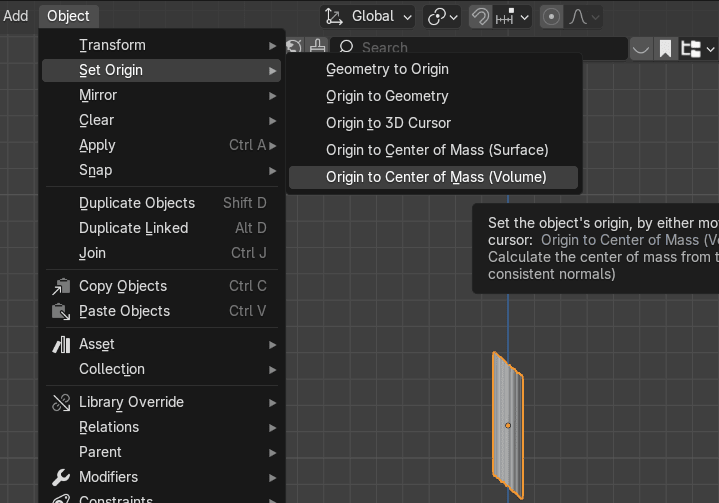The height and width of the screenshot is (503, 719).
Task: Expand the snapping options dropdown
Action: 512,17
